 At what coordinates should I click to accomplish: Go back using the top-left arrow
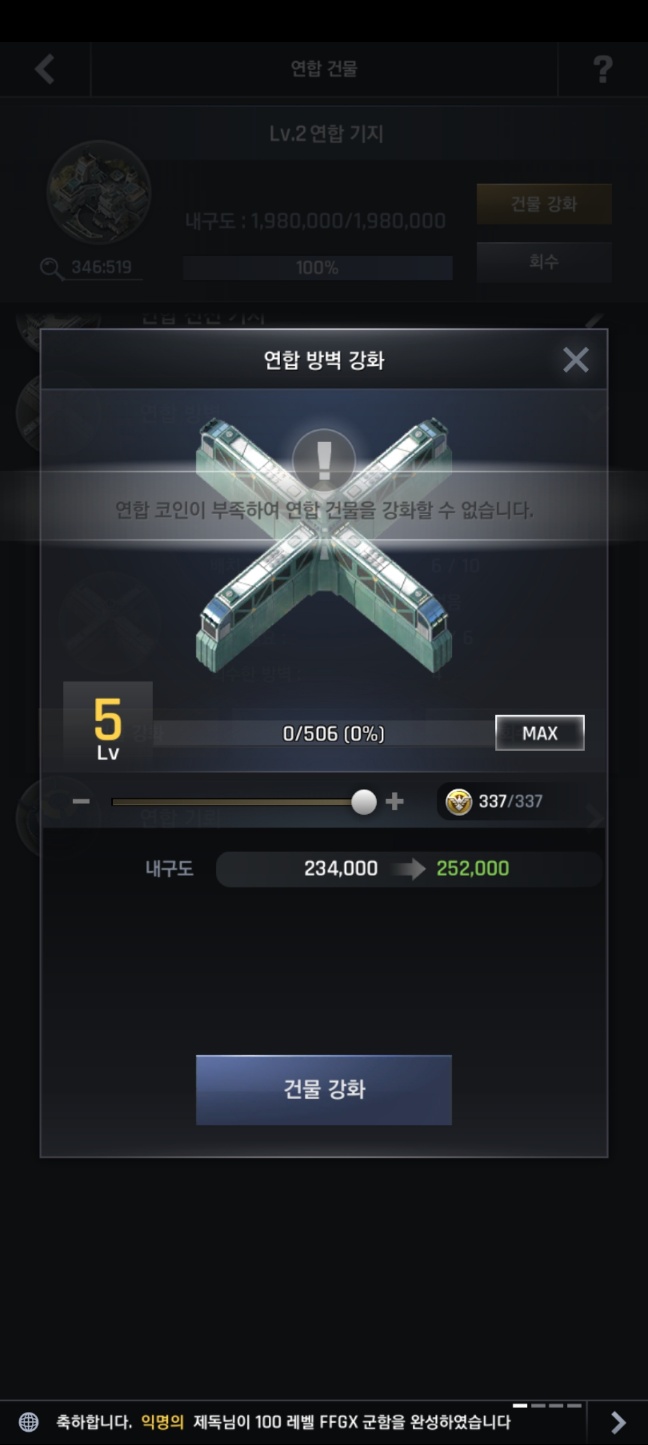pyautogui.click(x=44, y=69)
